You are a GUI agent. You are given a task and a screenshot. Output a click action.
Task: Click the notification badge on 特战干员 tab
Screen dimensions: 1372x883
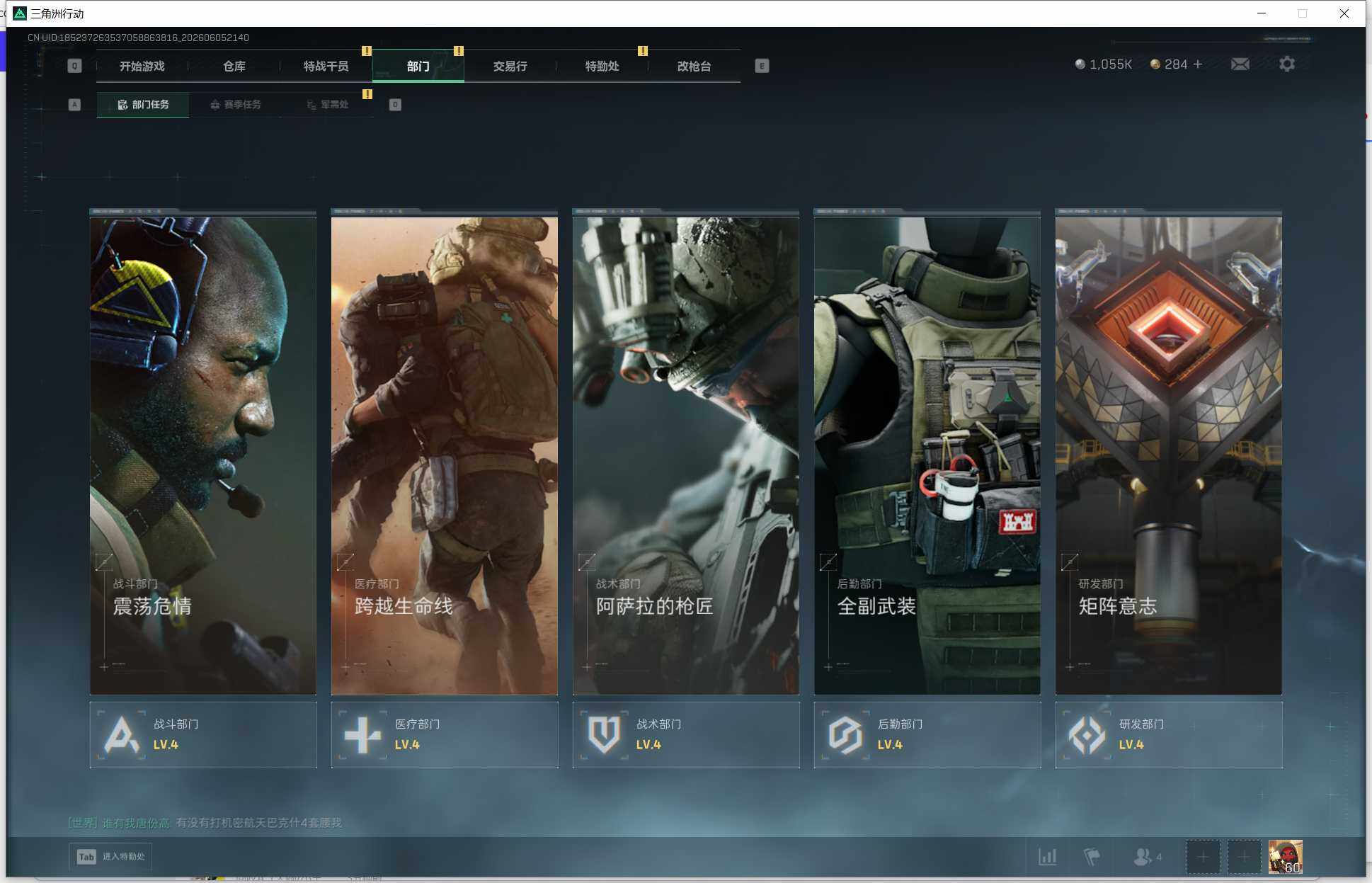click(x=367, y=51)
